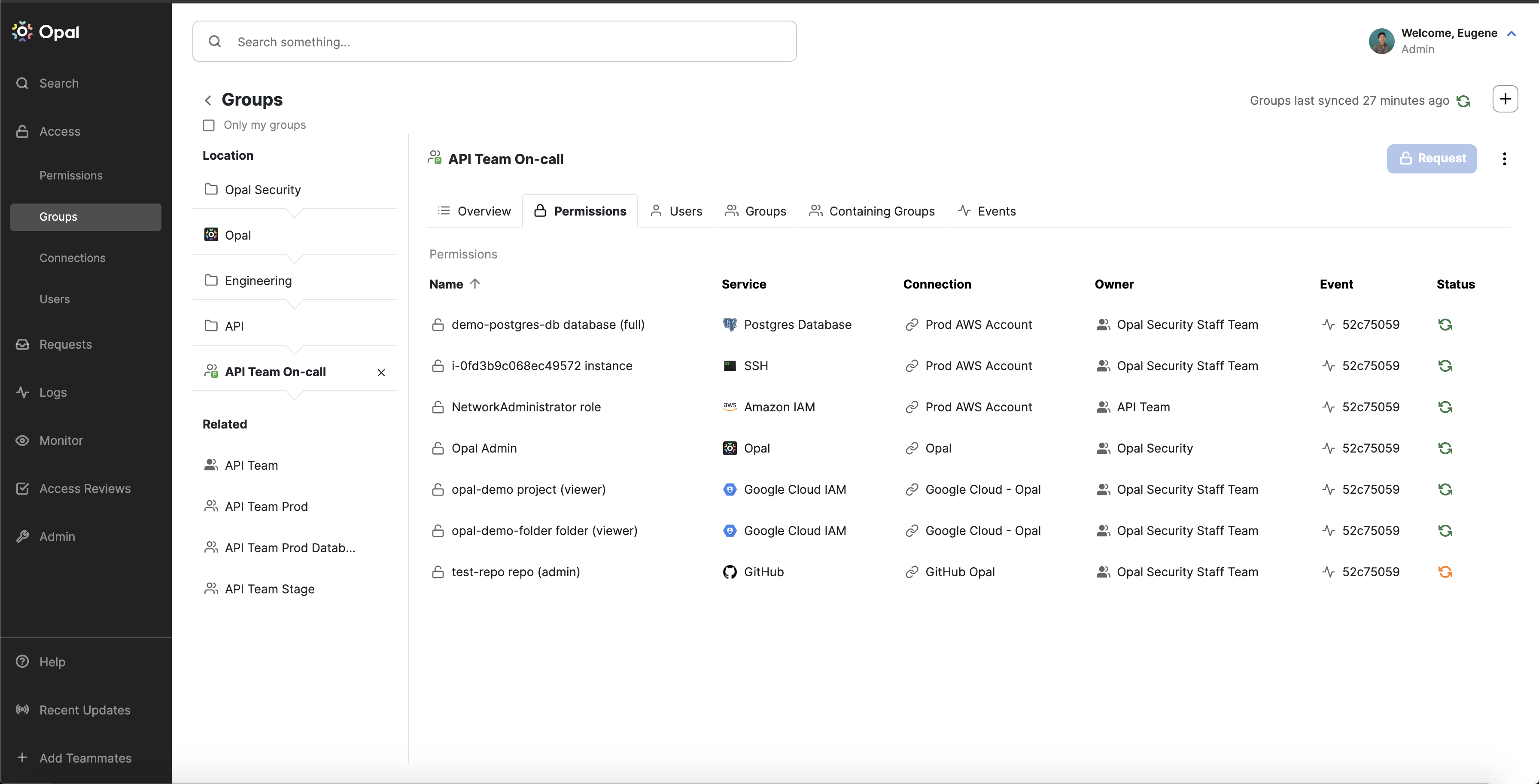The width and height of the screenshot is (1539, 784).
Task: Click the Status column header
Action: point(1455,284)
